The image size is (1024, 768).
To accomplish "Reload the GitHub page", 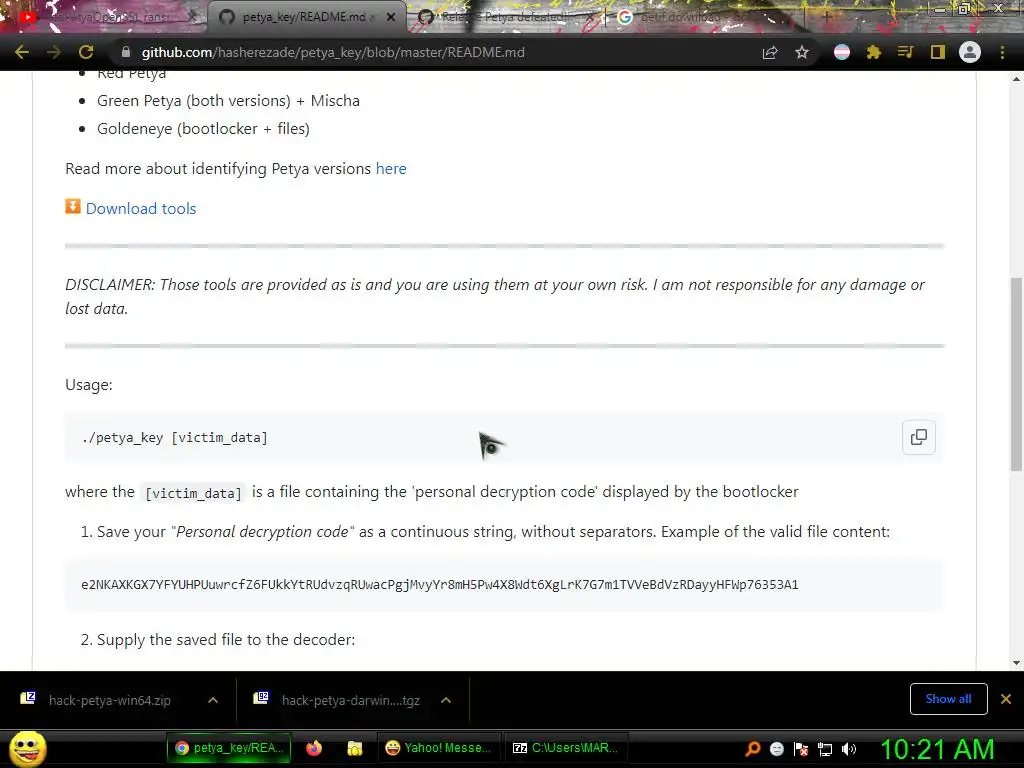I will coord(86,52).
